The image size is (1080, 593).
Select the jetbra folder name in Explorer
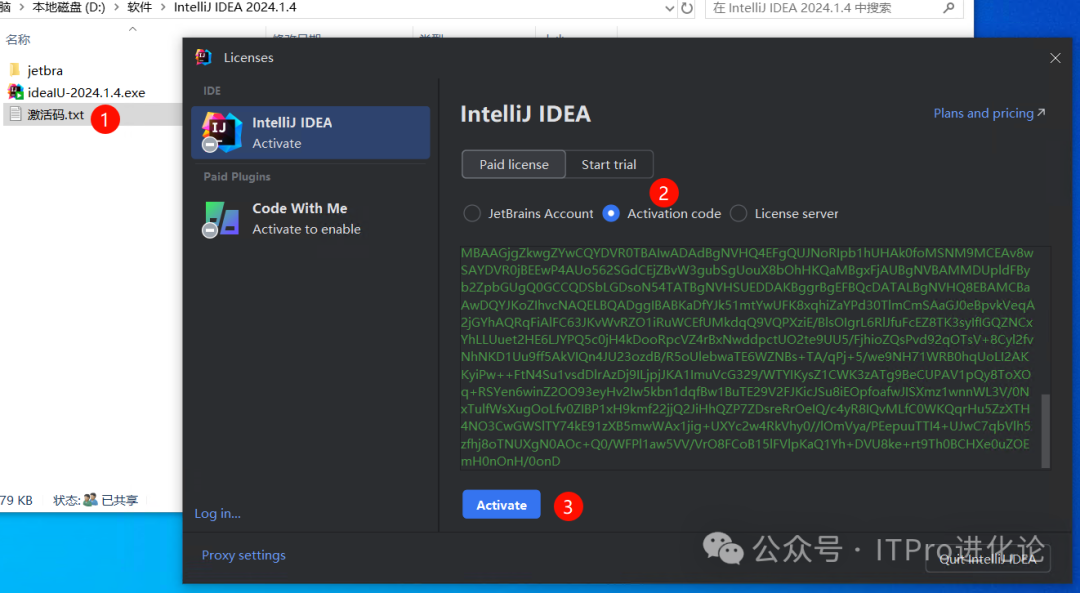(45, 70)
